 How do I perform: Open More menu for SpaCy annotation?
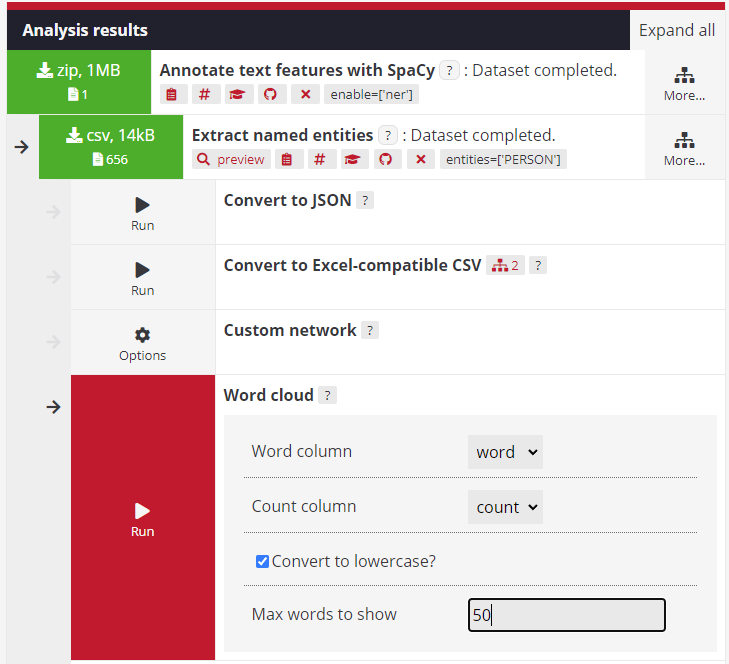[x=684, y=83]
